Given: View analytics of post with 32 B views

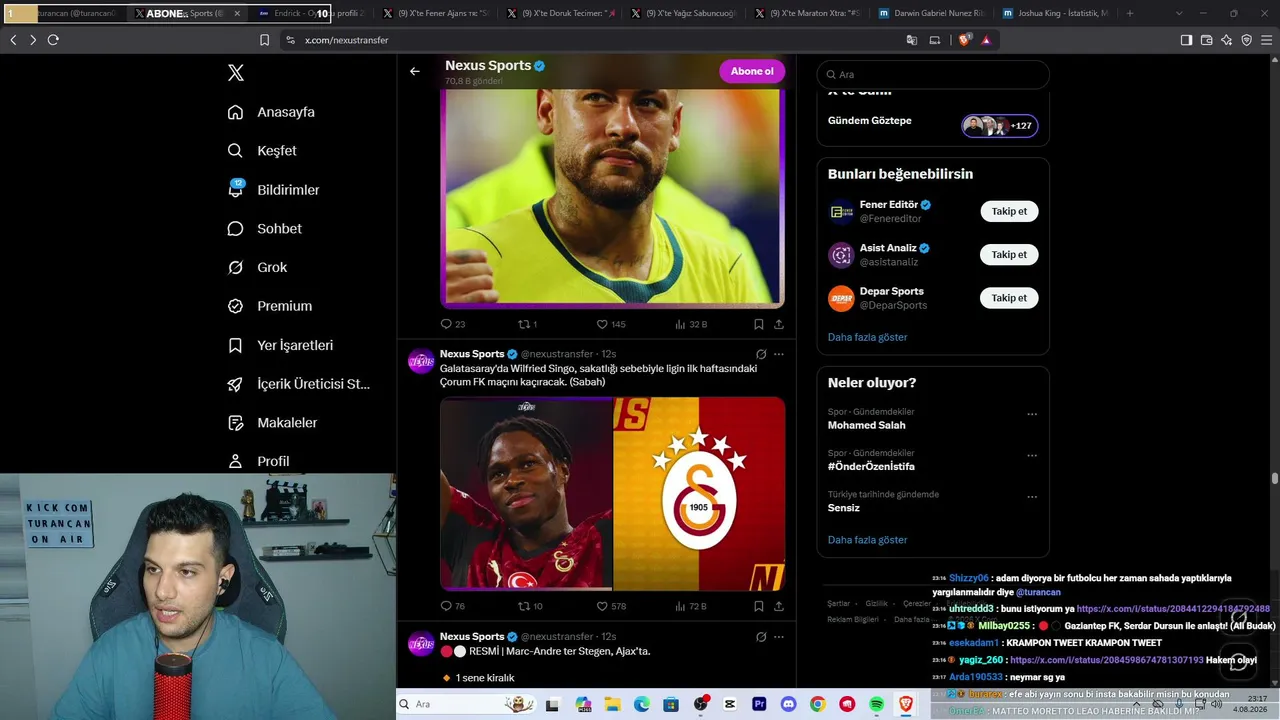Looking at the screenshot, I should 691,324.
